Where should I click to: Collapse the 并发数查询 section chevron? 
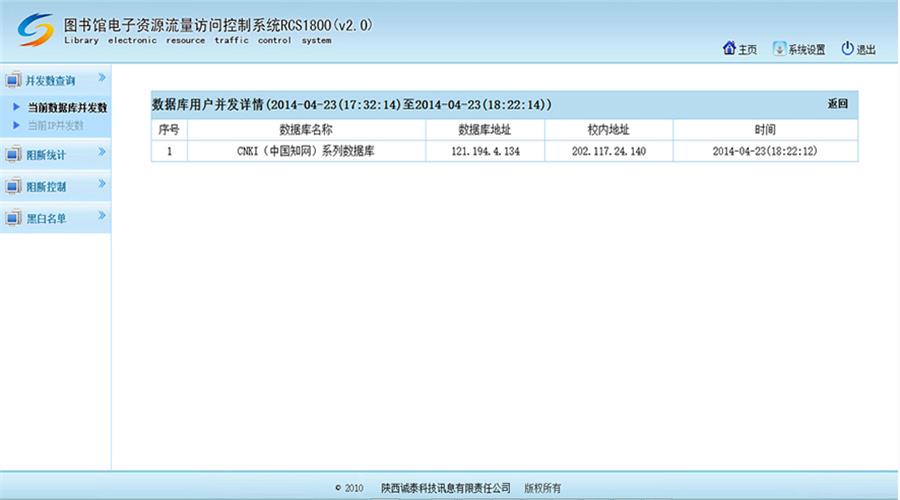101,78
